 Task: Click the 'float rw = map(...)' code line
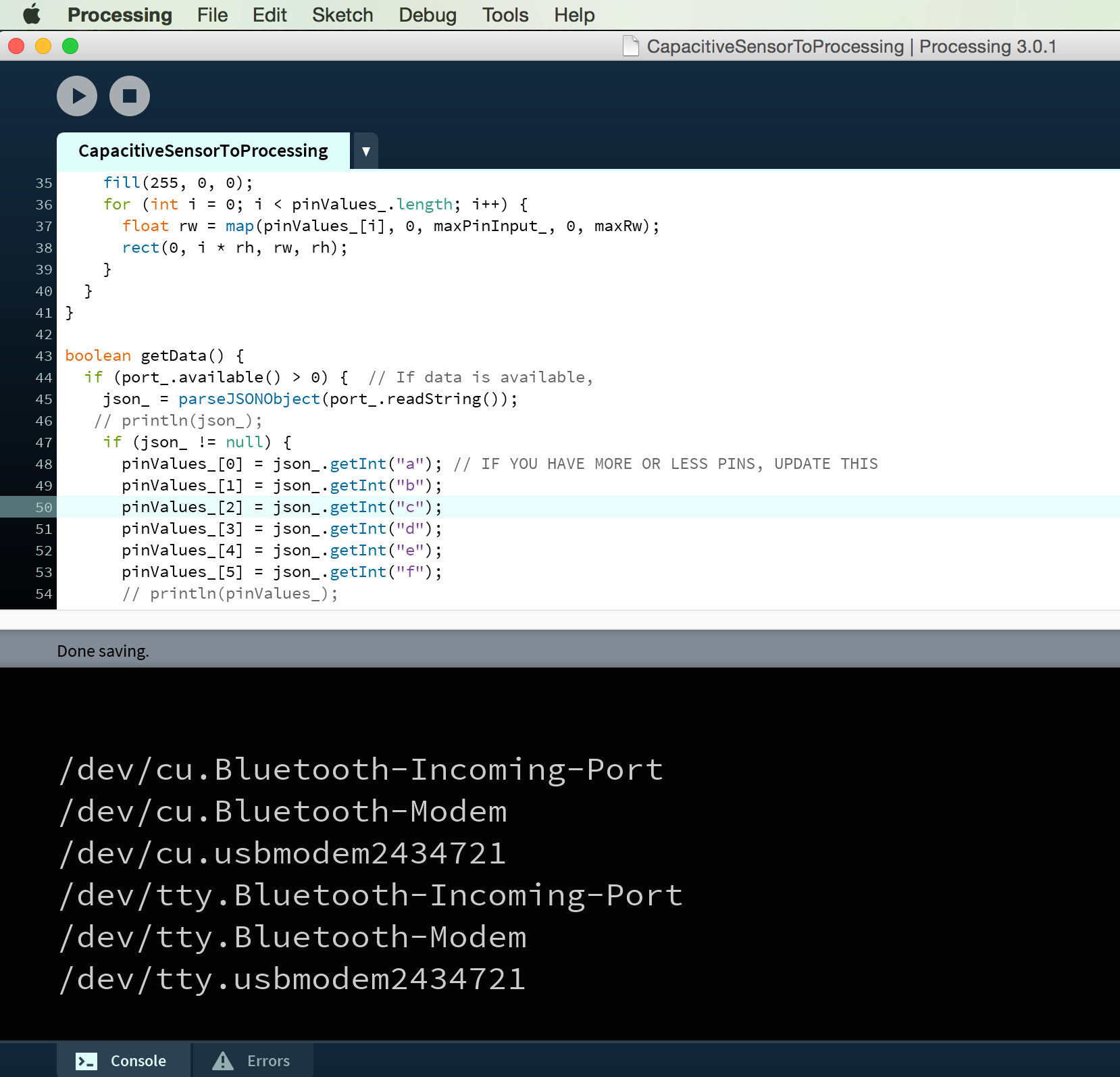390,226
